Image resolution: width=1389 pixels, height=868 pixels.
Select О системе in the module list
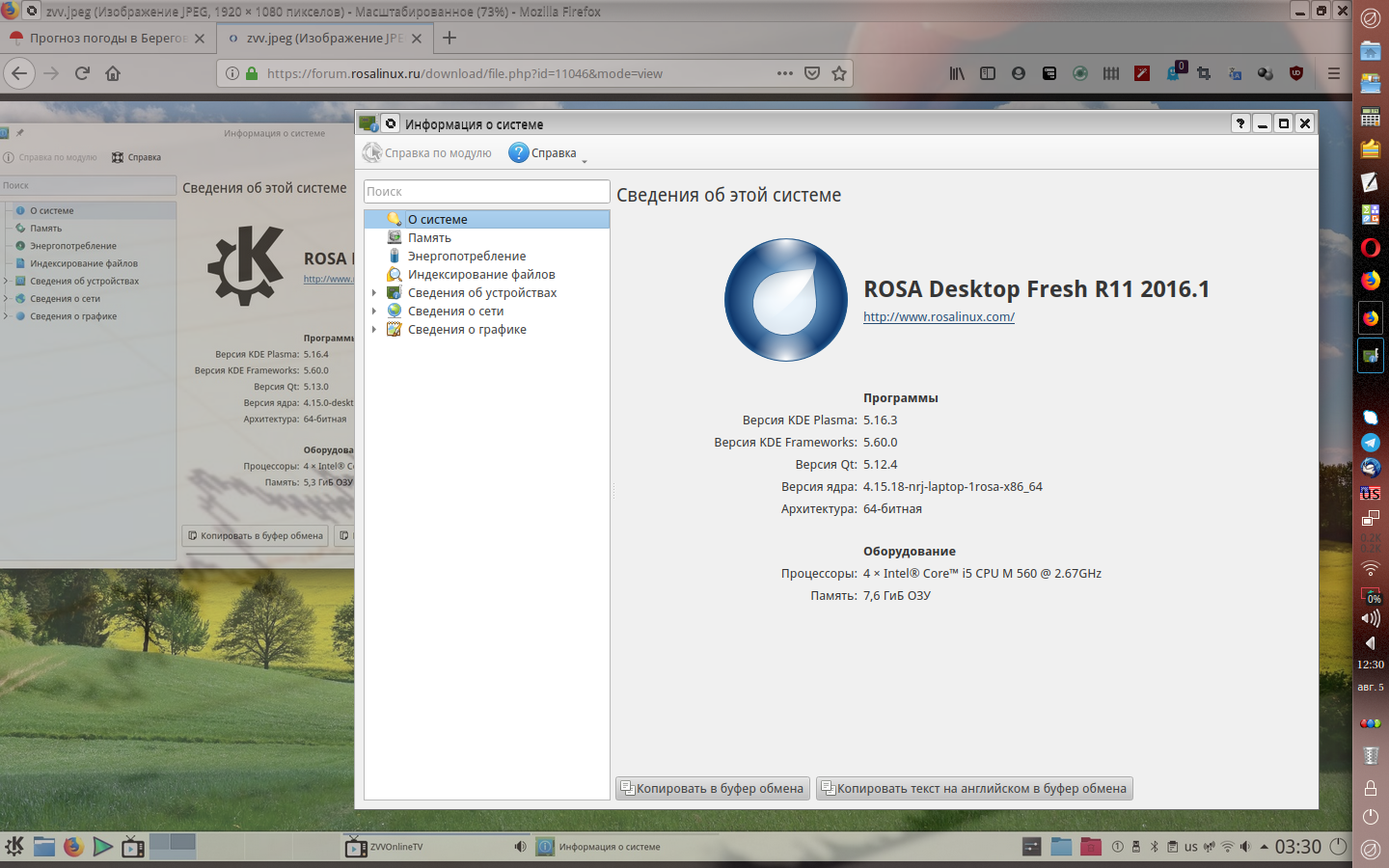(x=487, y=219)
